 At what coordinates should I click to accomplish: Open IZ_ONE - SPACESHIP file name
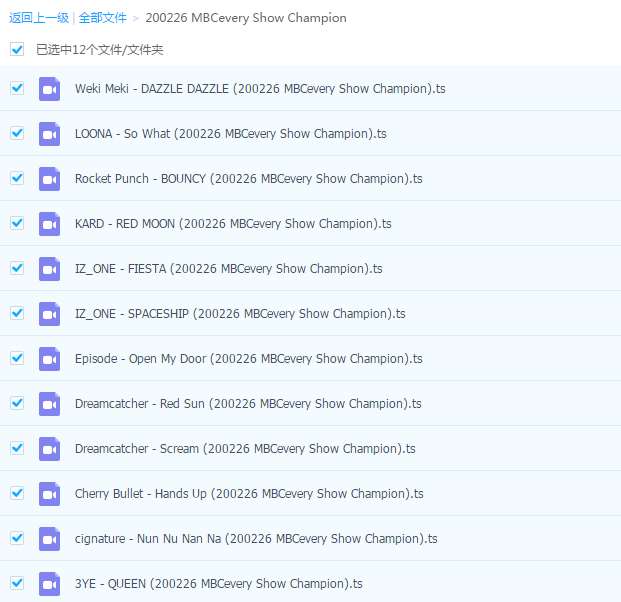(240, 314)
